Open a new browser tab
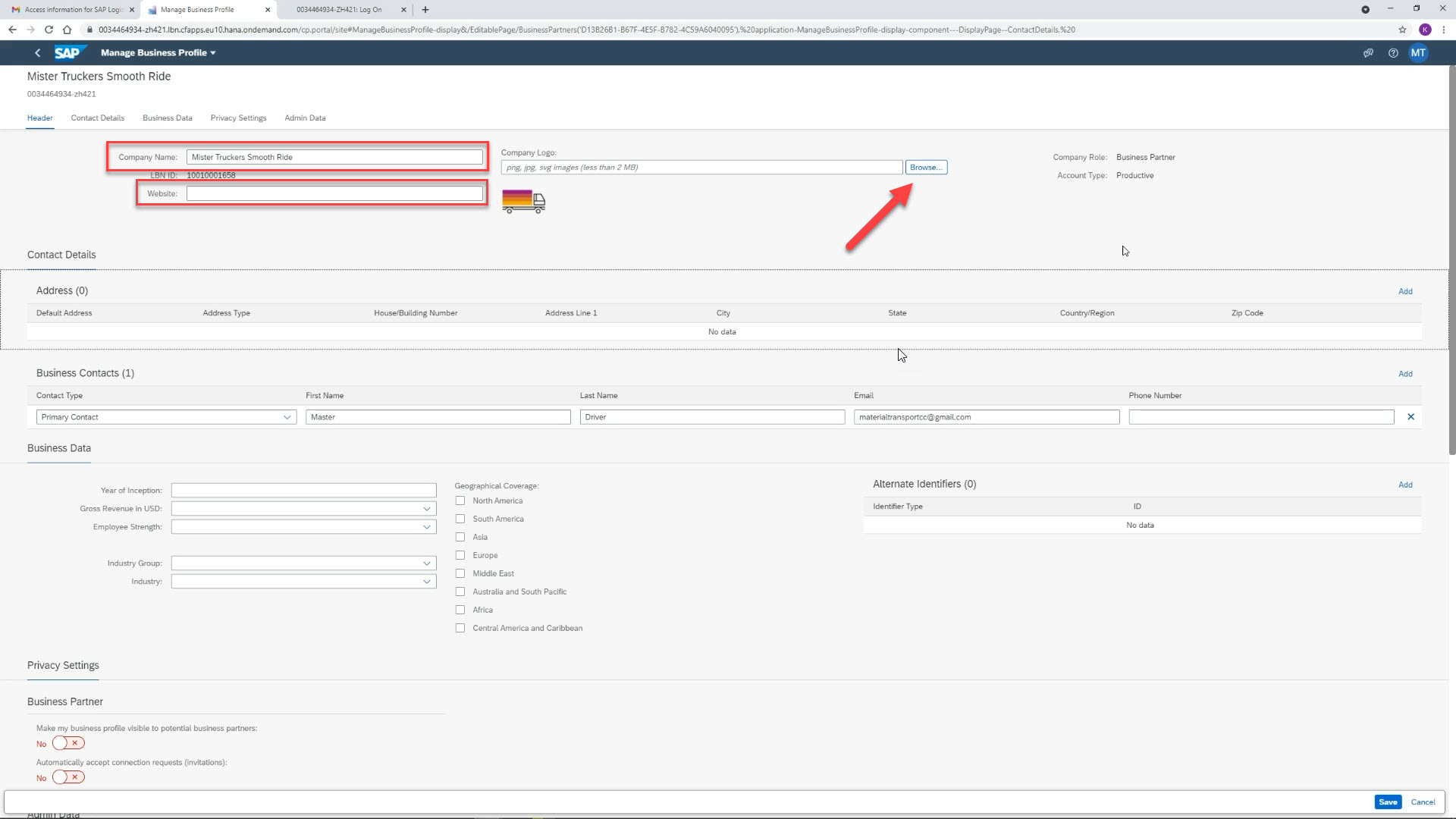This screenshot has width=1456, height=819. point(425,10)
